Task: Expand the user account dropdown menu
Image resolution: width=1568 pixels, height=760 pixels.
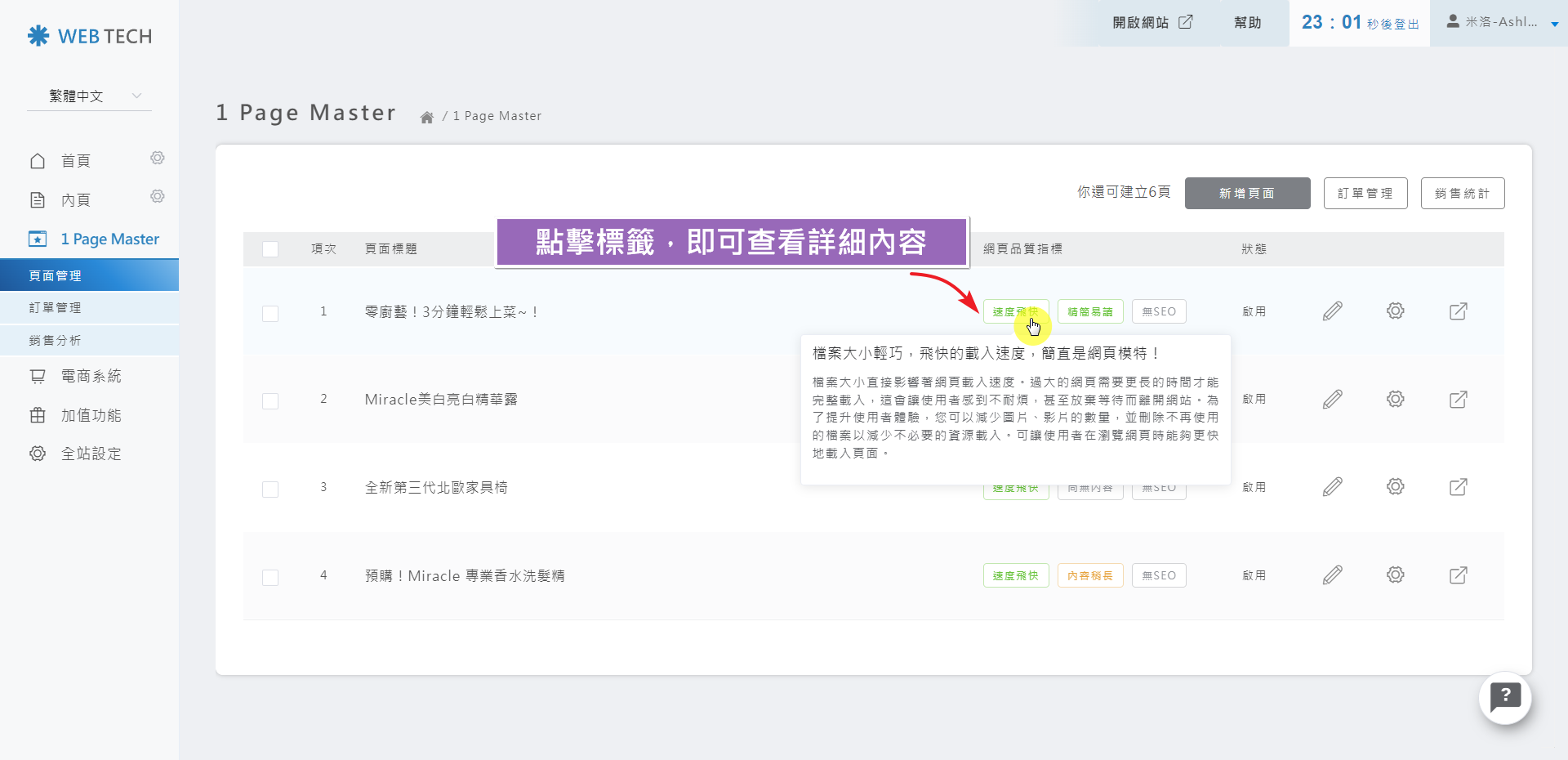Action: (x=1501, y=23)
